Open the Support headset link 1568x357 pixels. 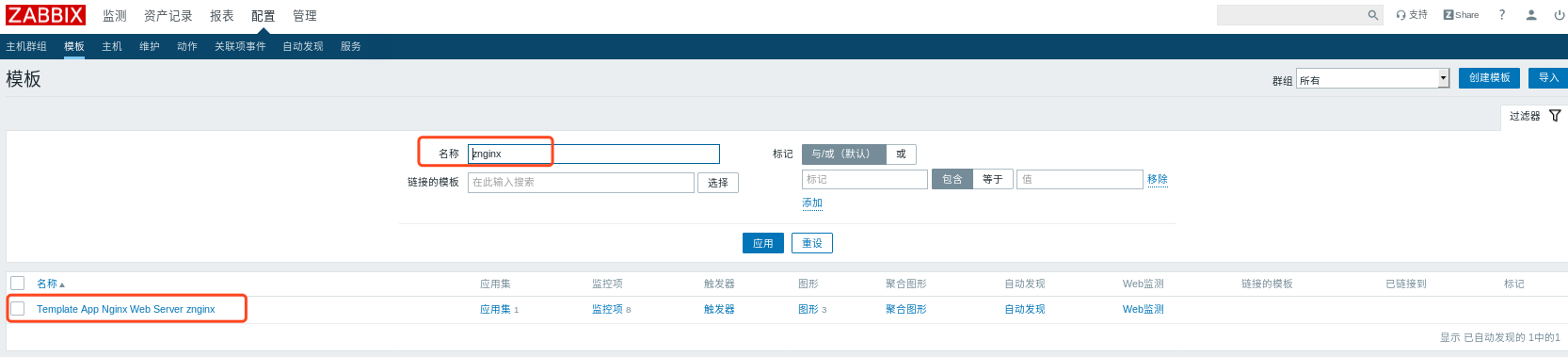click(x=1412, y=15)
